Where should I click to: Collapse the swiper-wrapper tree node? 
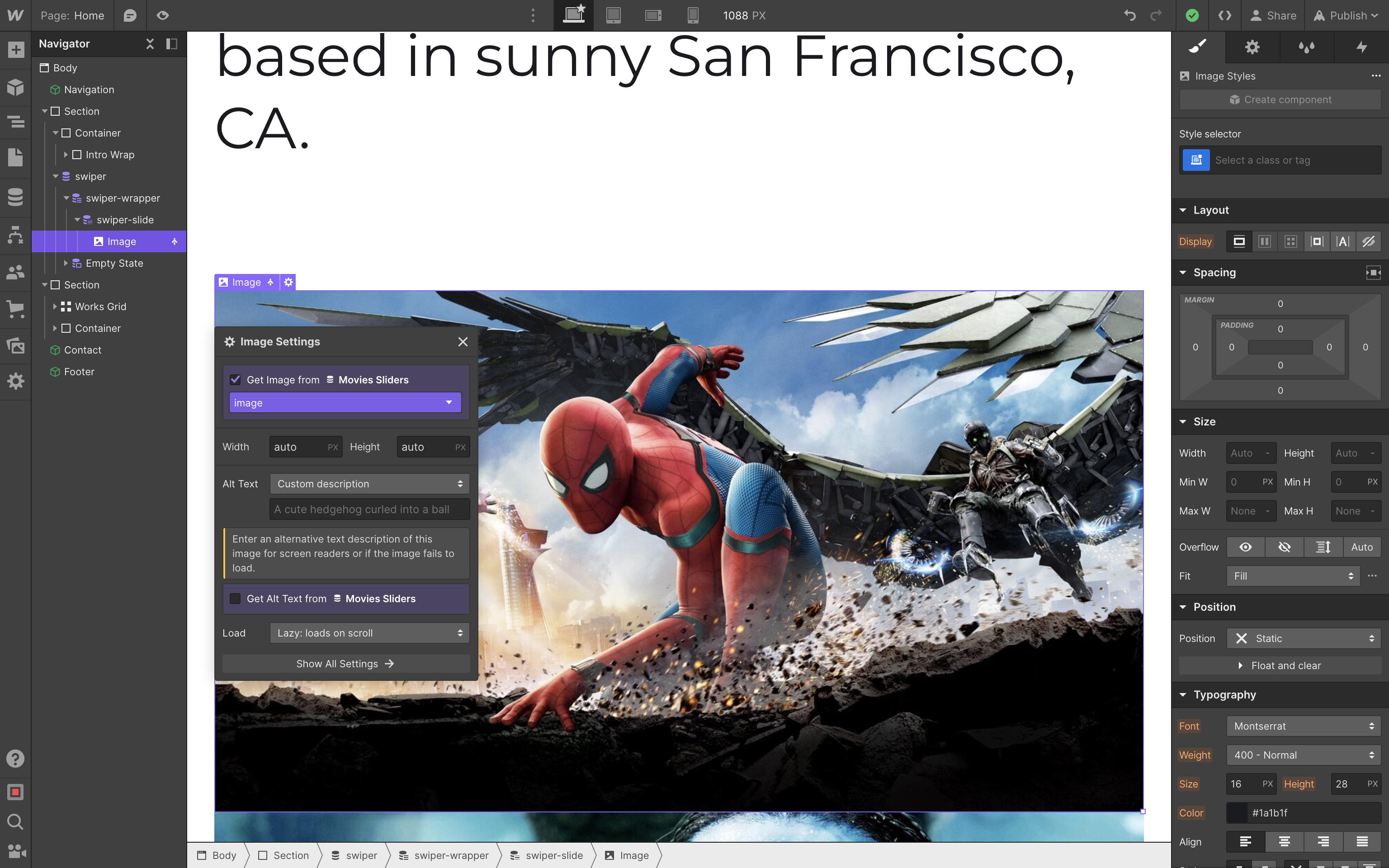pyautogui.click(x=66, y=198)
